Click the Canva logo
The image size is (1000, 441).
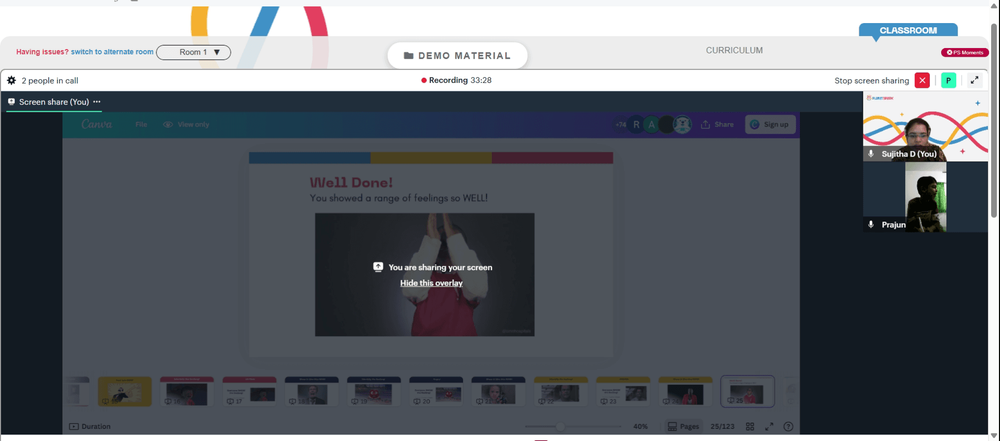[x=97, y=124]
